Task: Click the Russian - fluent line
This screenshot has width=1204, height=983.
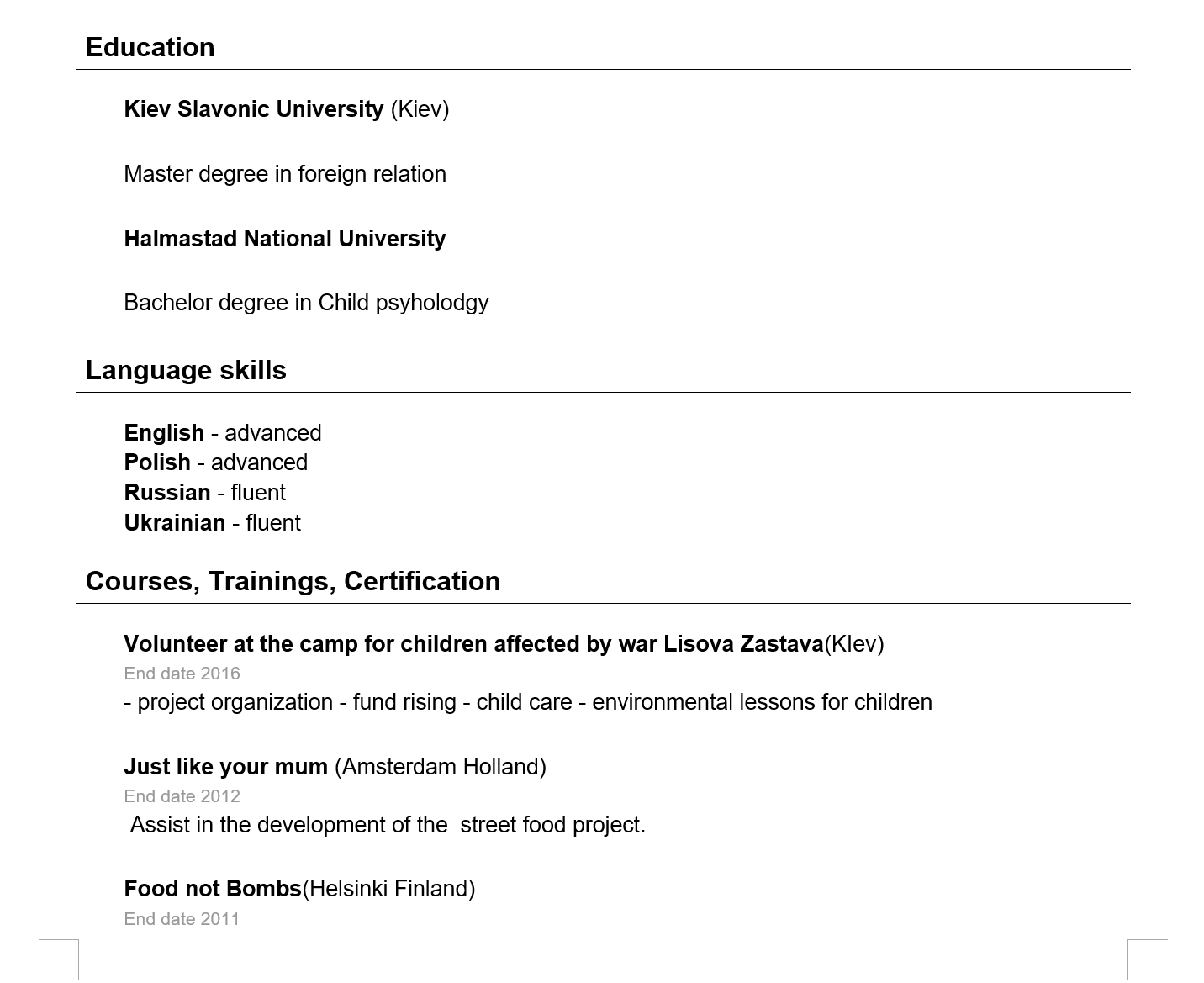Action: click(x=204, y=493)
